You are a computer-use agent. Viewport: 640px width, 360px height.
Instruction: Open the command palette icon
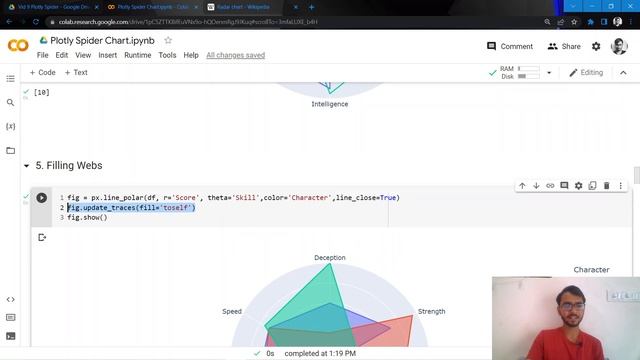pos(11,318)
